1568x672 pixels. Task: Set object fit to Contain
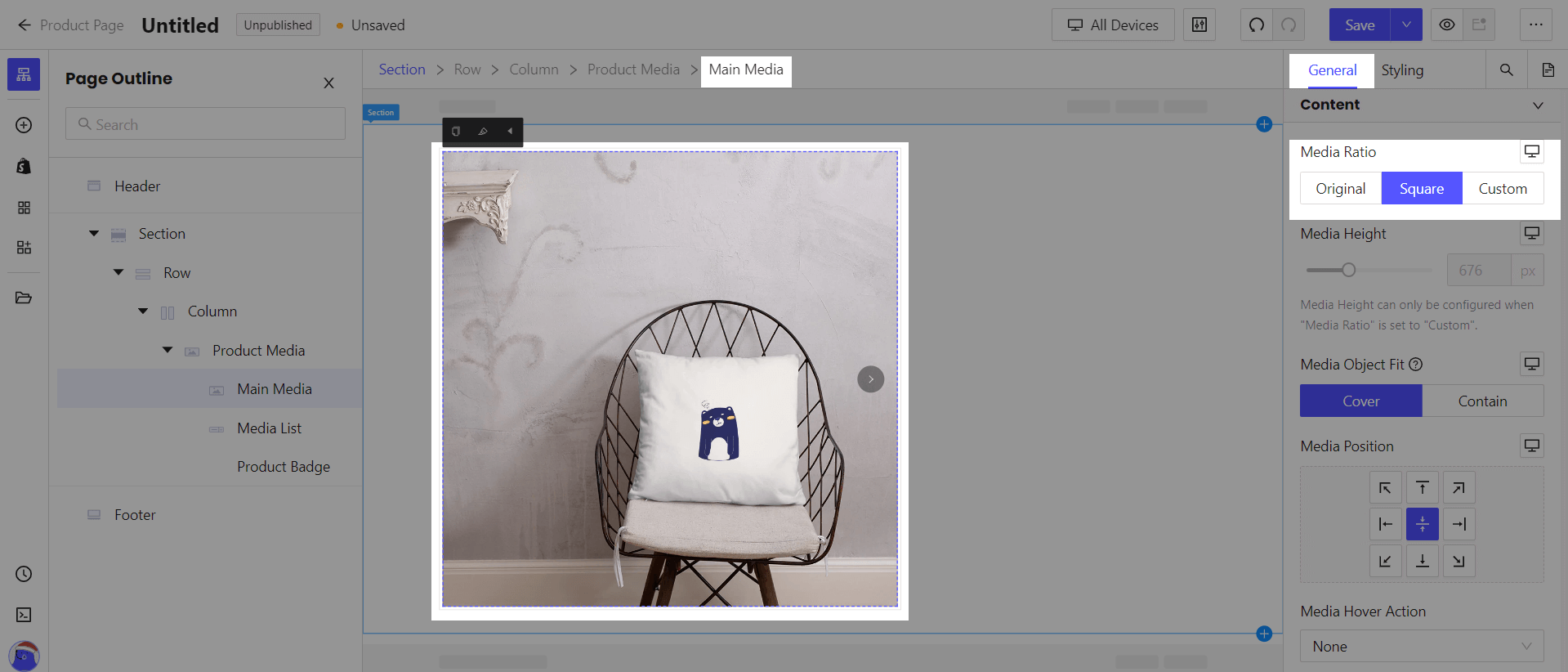pyautogui.click(x=1483, y=401)
